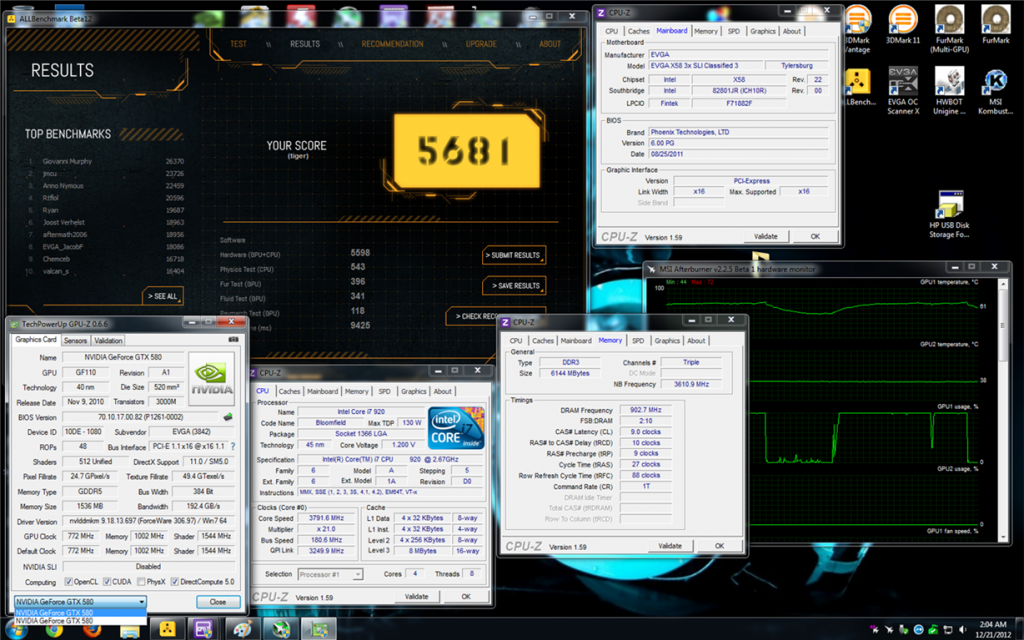1024x640 pixels.
Task: Open the HP USB Disk Storage Format shortcut
Action: click(949, 214)
